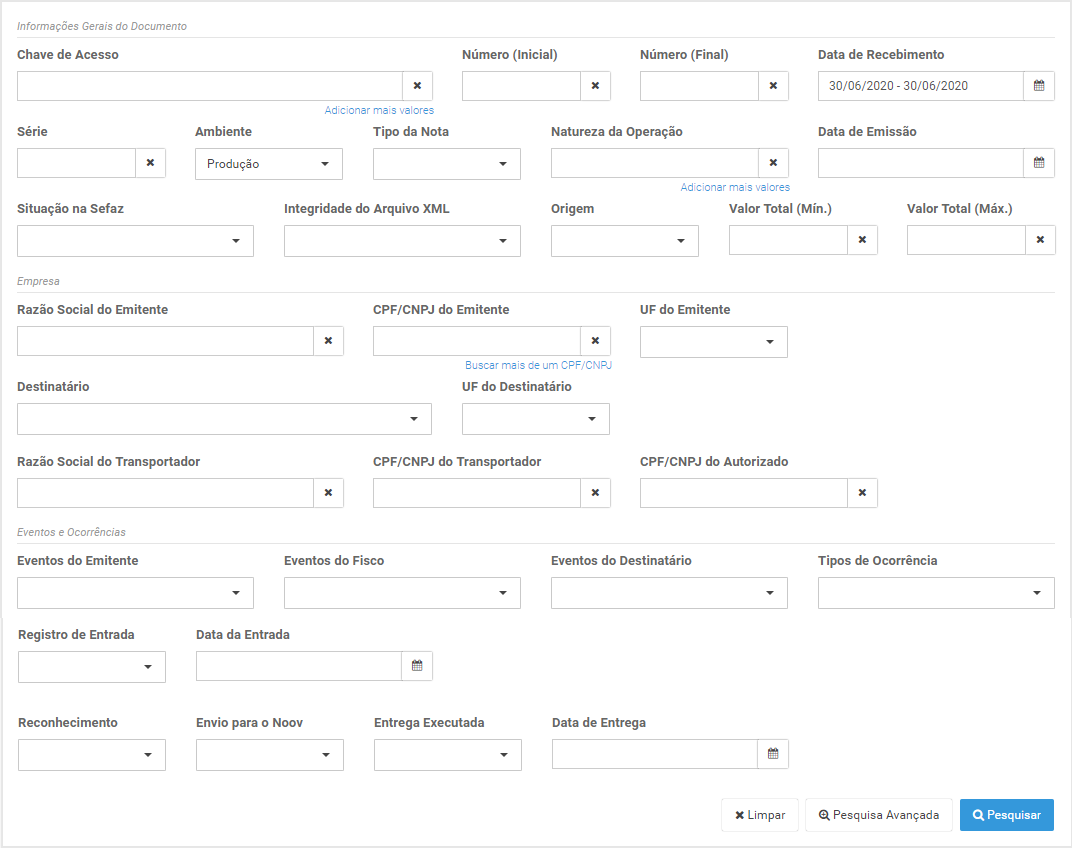Screen dimensions: 1072x848
Task: Clear the Natureza da Operação field
Action: coord(773,163)
